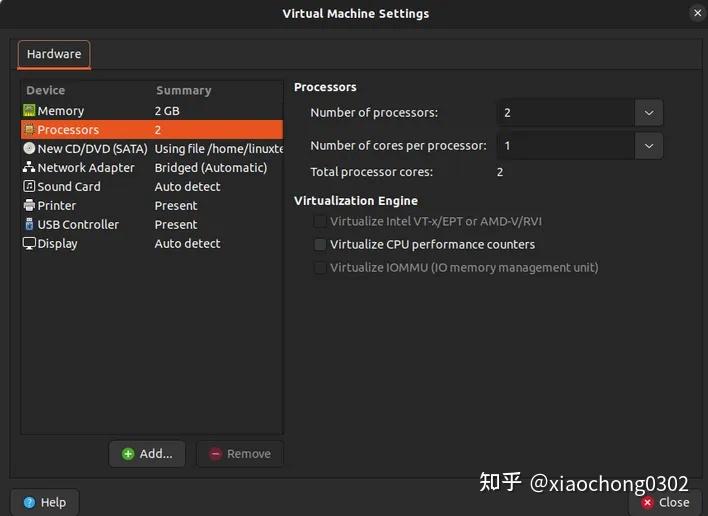Select the USB Controller icon
708x516 pixels.
(29, 224)
